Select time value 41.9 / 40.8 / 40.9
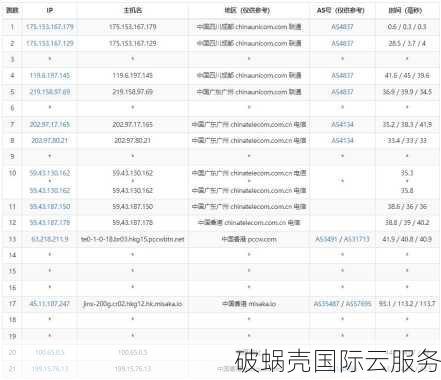The width and height of the screenshot is (441, 380). point(407,239)
